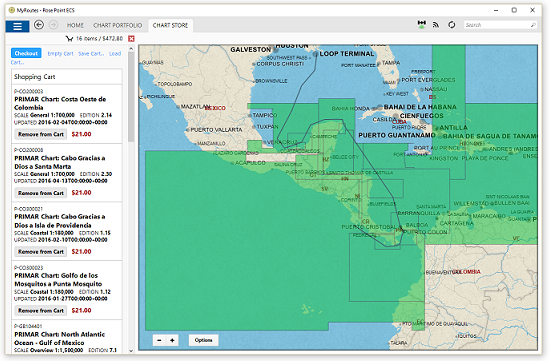The height and width of the screenshot is (361, 551).
Task: Click the Checkout button
Action: (x=26, y=53)
